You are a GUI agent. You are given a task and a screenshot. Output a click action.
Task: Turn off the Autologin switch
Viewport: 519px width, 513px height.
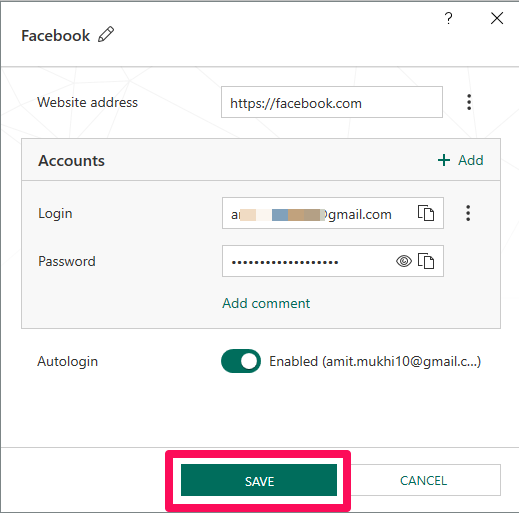[x=241, y=361]
